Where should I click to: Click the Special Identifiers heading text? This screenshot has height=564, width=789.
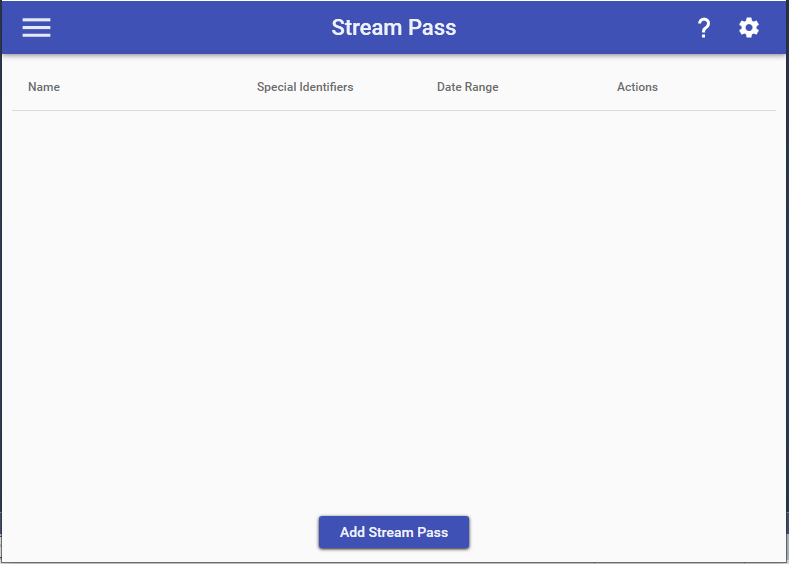pos(305,87)
